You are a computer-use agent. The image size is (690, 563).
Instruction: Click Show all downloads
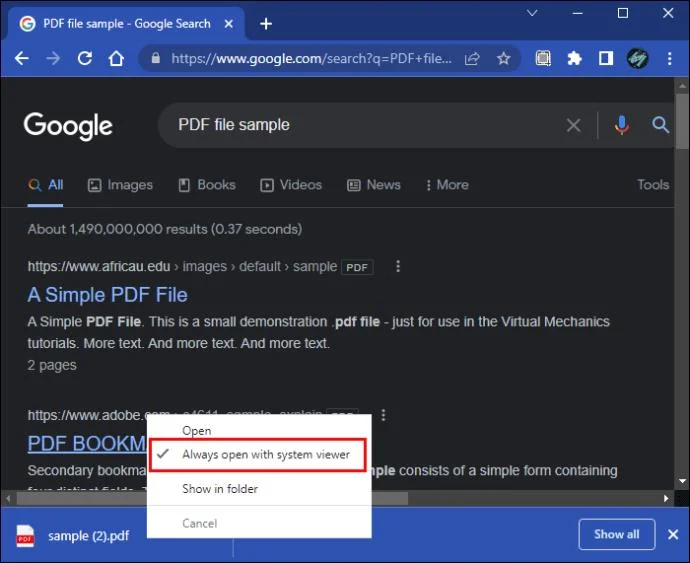tap(617, 534)
